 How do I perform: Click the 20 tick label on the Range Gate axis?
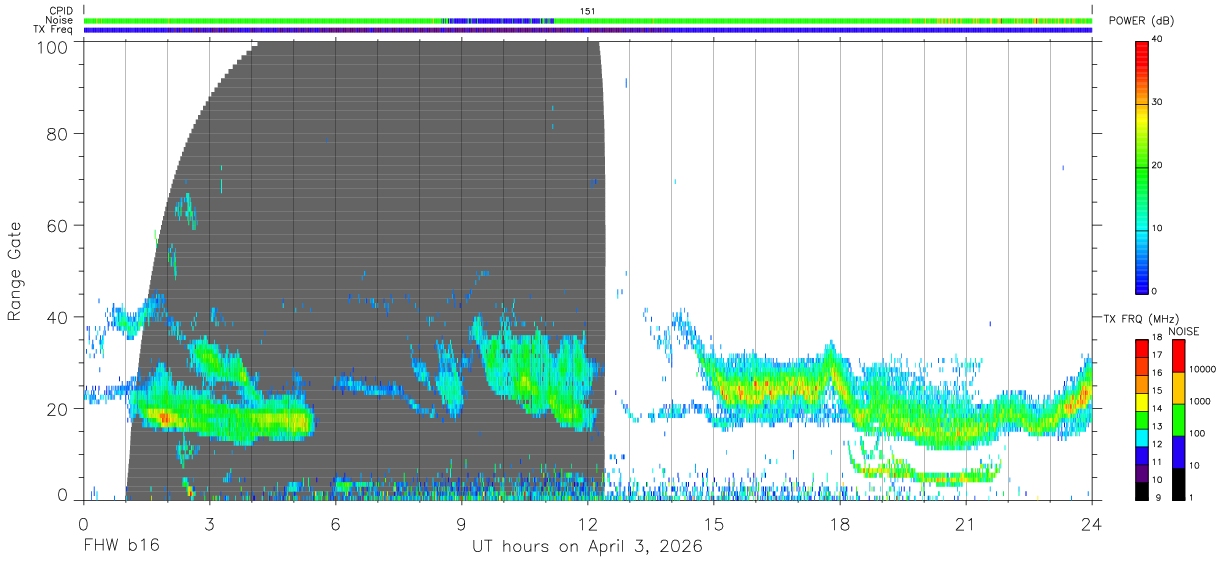pos(57,408)
